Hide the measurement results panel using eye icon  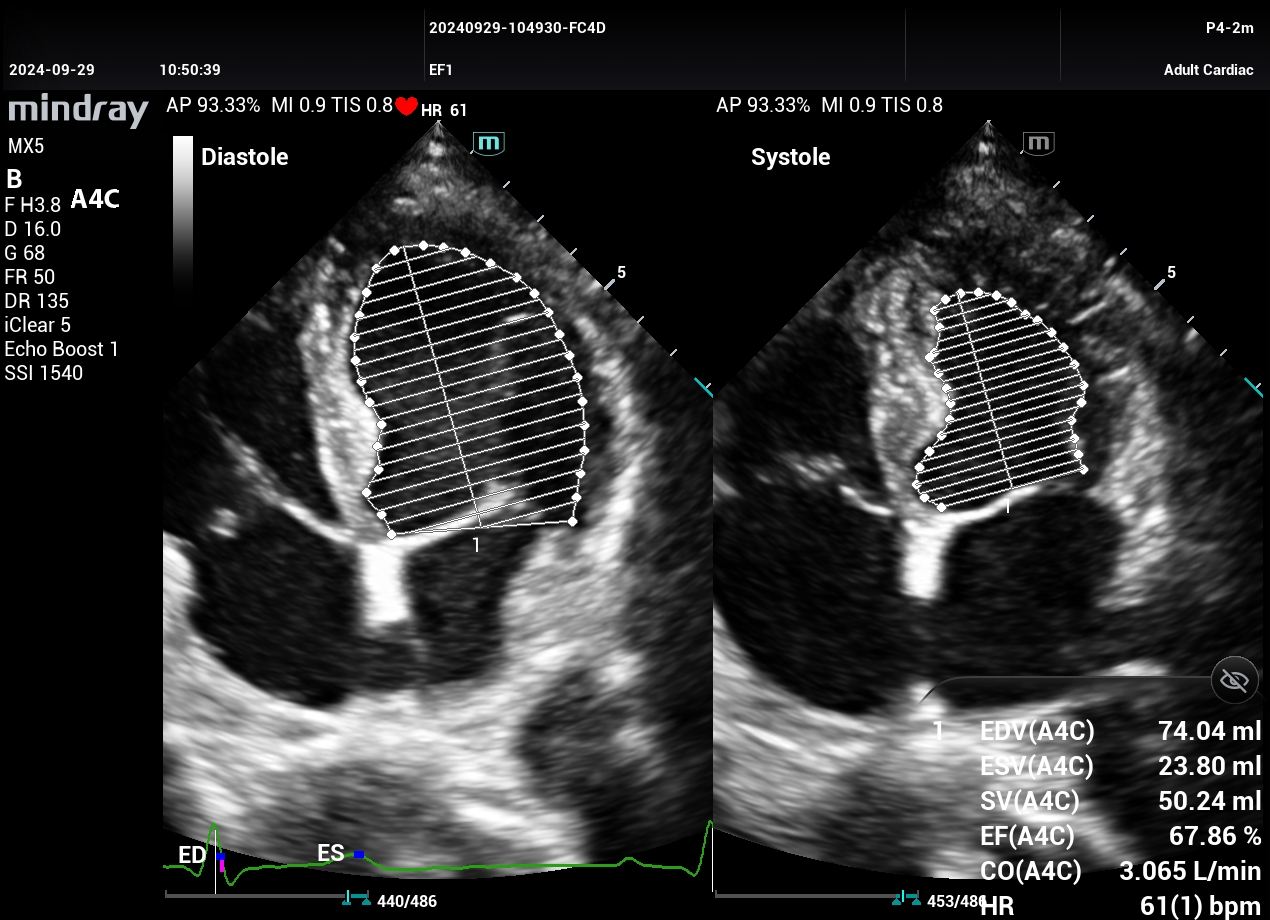(1234, 681)
